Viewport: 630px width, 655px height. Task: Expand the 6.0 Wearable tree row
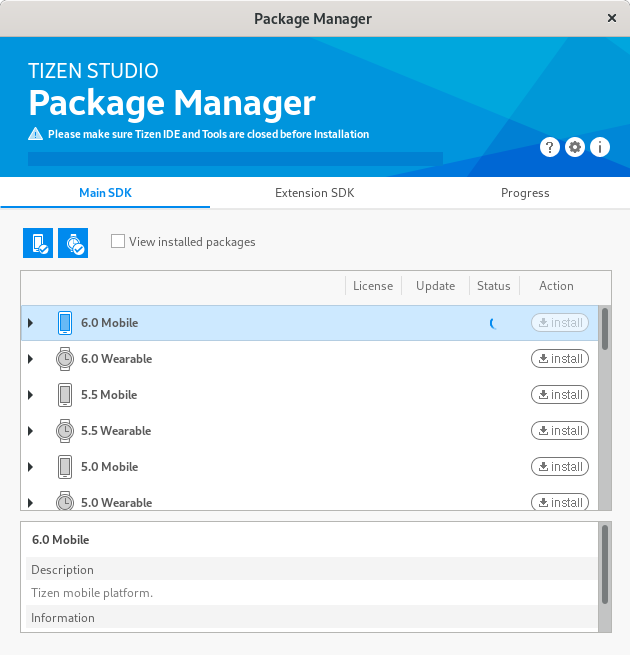pyautogui.click(x=30, y=359)
